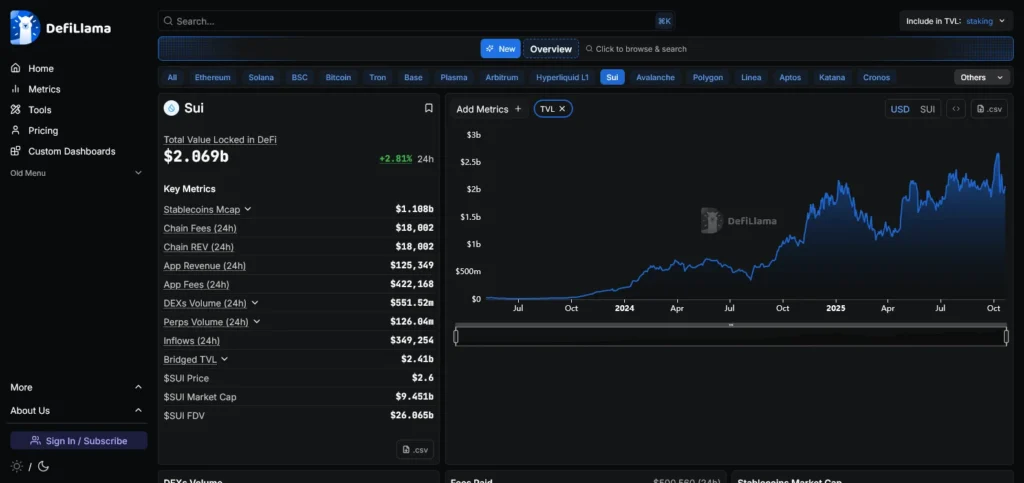Open Include in TVL staking dropdown

click(x=961, y=20)
